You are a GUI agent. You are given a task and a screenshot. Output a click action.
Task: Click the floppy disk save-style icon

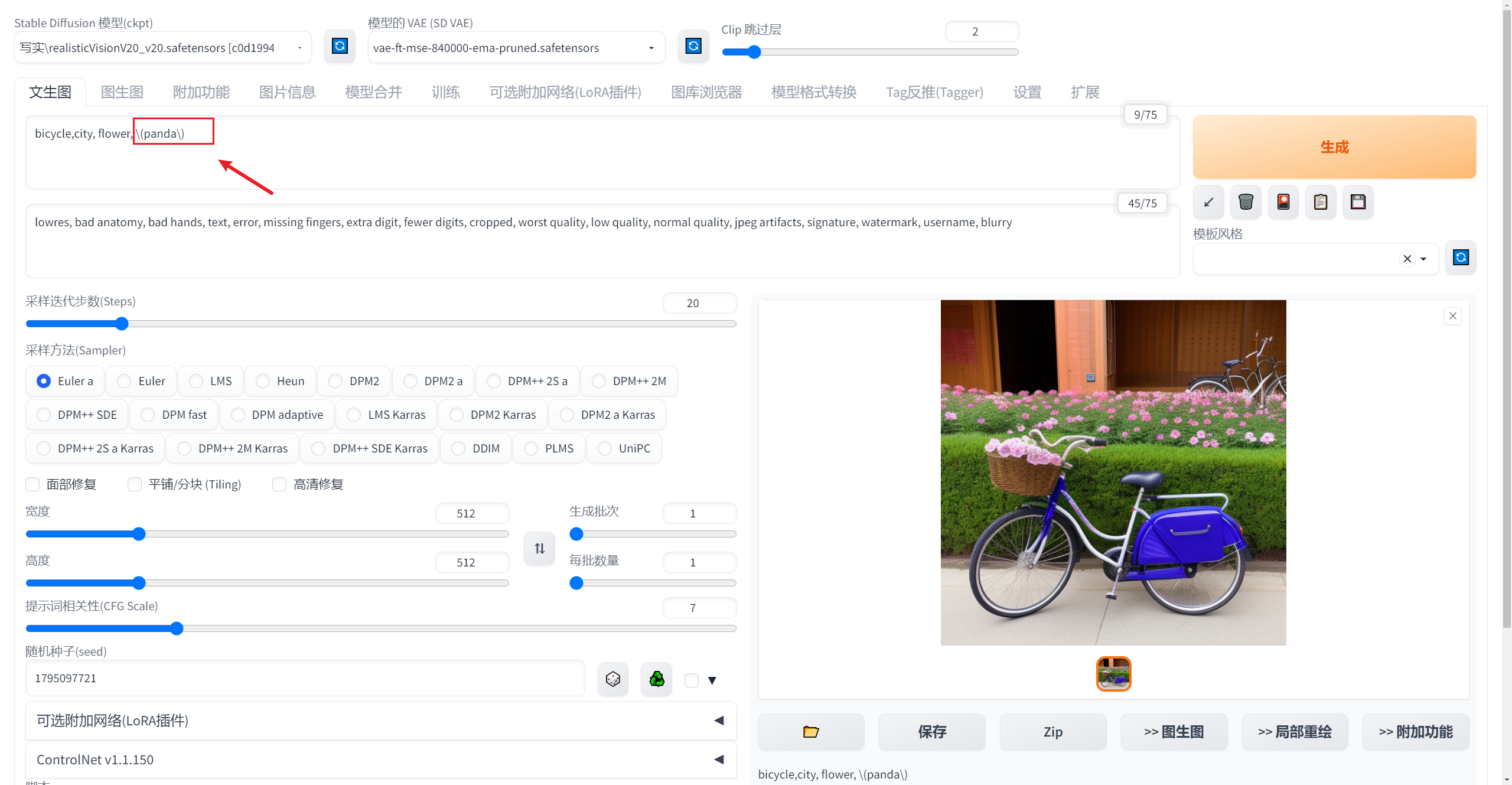[x=1358, y=202]
